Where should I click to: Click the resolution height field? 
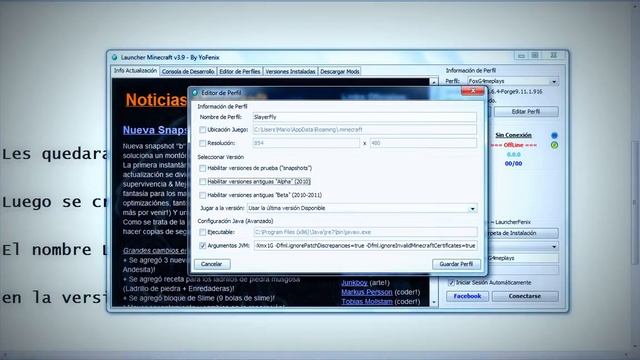(423, 143)
